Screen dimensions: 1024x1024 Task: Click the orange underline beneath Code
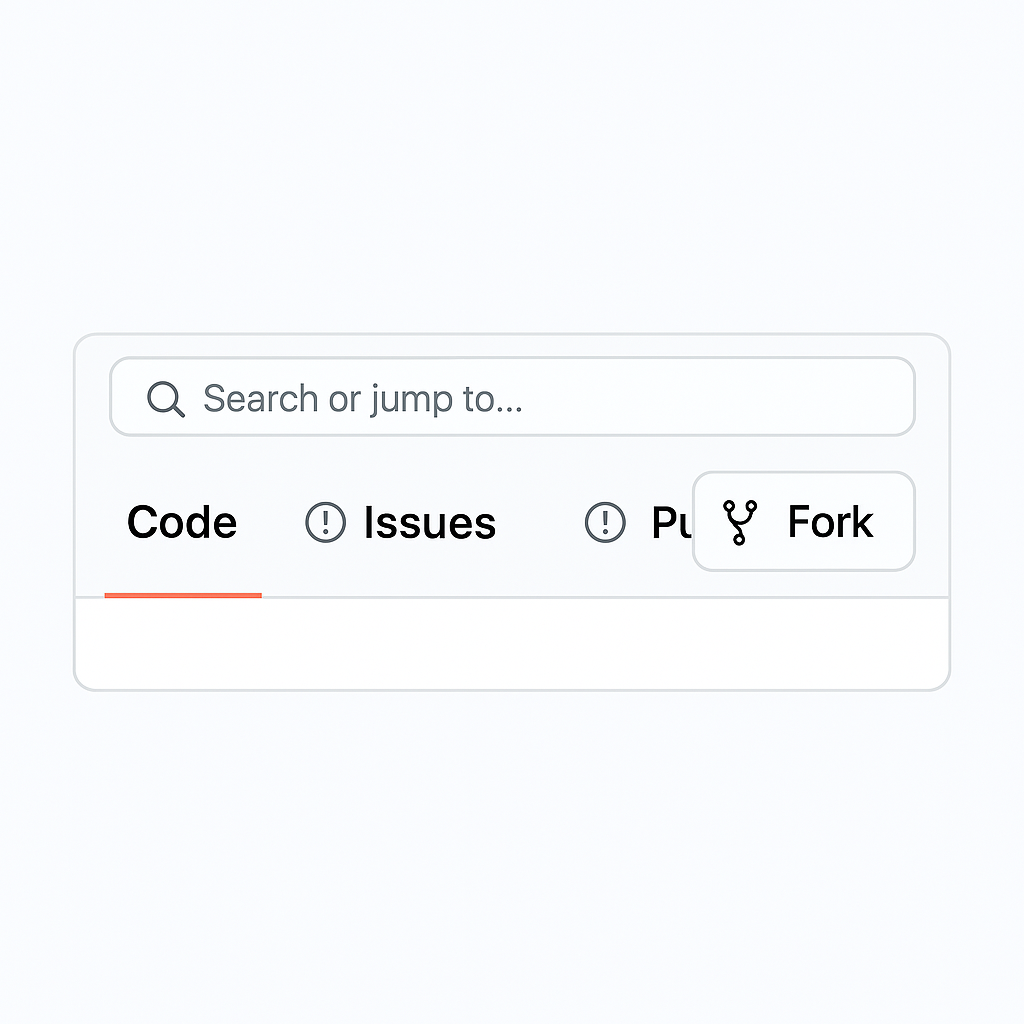coord(183,595)
